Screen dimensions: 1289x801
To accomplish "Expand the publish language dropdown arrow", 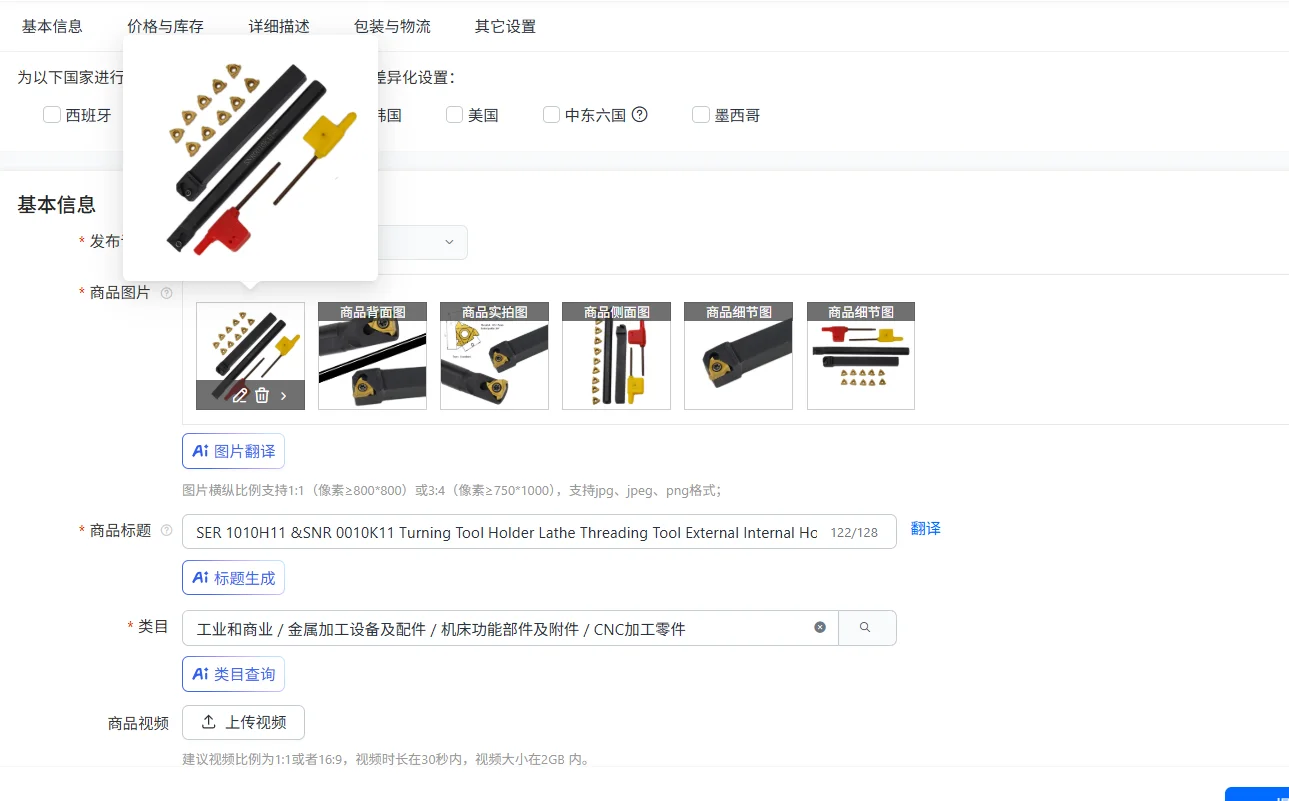I will [x=449, y=242].
